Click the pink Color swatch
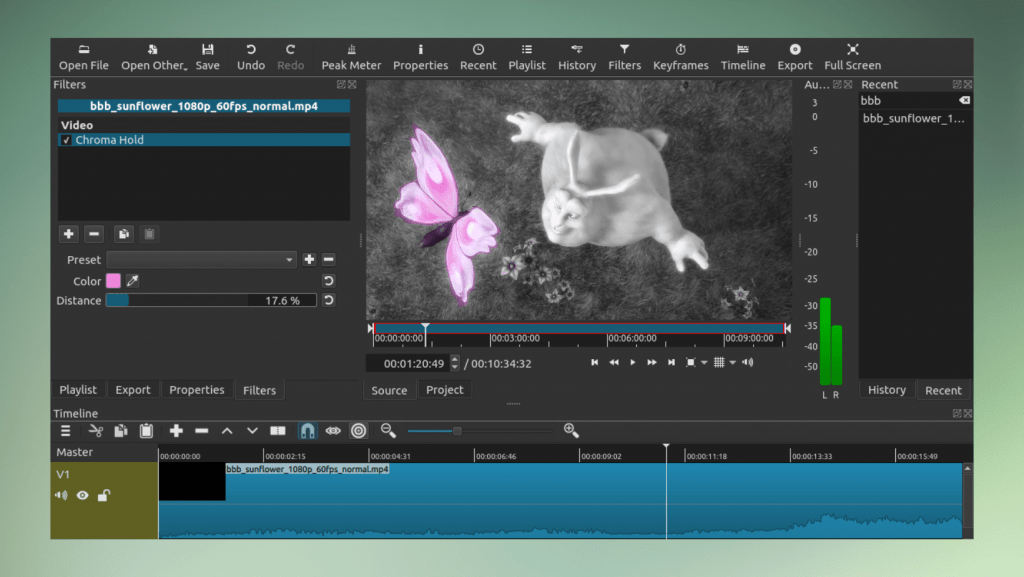The width and height of the screenshot is (1024, 577). pyautogui.click(x=113, y=281)
